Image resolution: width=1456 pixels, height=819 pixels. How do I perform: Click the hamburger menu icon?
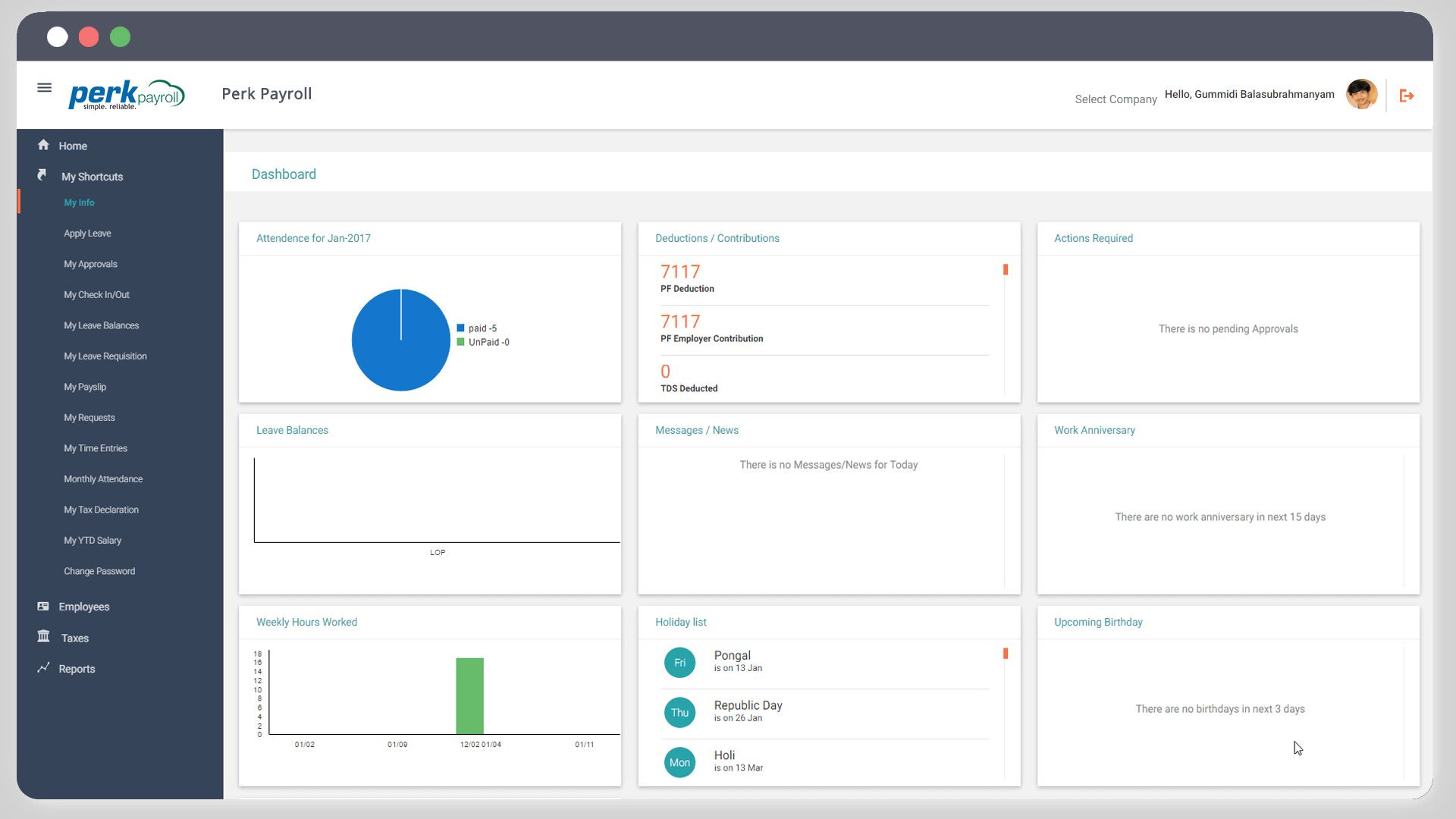44,88
